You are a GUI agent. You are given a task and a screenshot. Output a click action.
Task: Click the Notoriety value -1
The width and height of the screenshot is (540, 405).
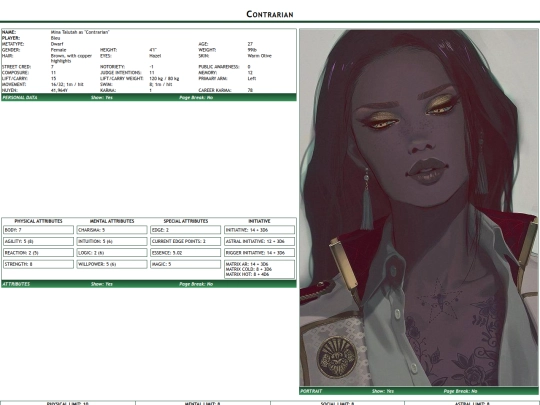tap(151, 67)
